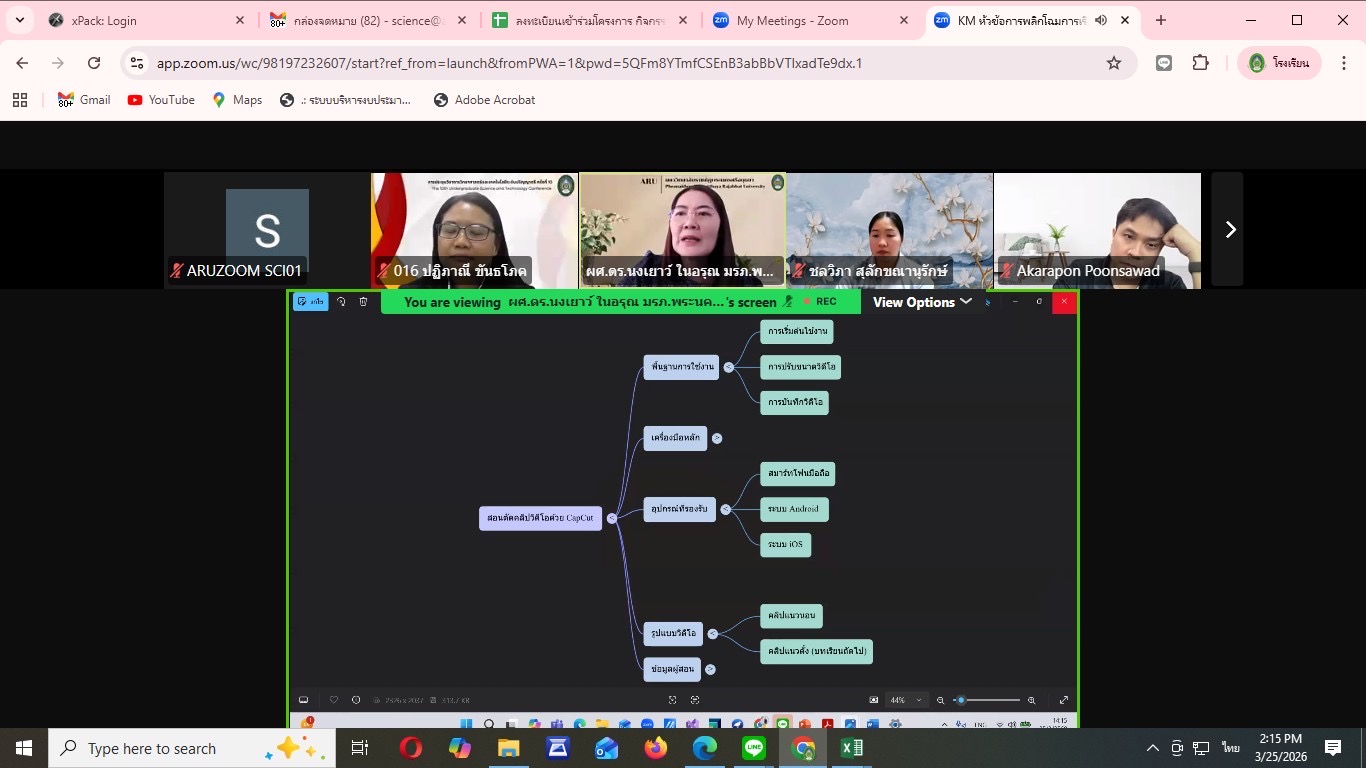Switch to the My Meetings - Zoom tab
Screen dimensions: 1366x768
[810, 20]
